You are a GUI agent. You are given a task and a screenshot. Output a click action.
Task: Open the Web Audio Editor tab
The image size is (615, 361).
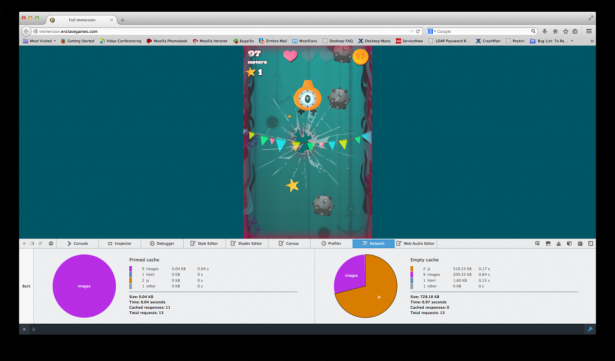[415, 244]
